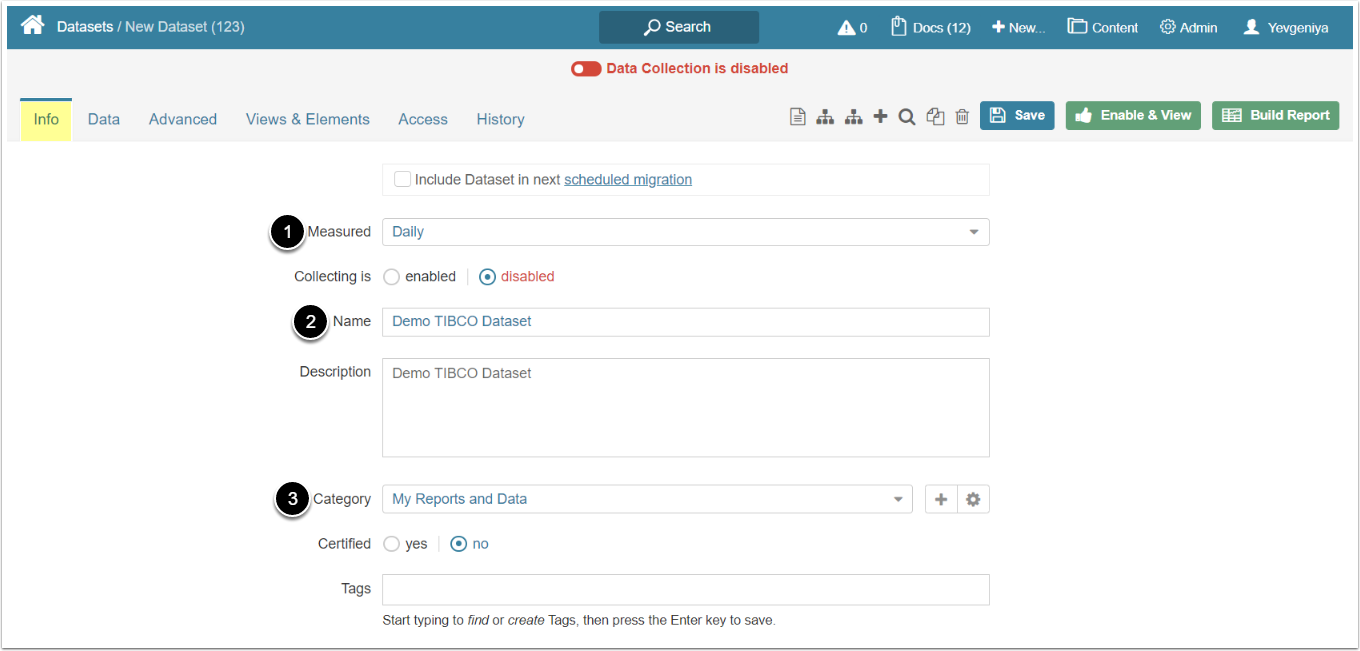Click the document page icon in toolbar
The width and height of the screenshot is (1360, 651).
pos(797,117)
